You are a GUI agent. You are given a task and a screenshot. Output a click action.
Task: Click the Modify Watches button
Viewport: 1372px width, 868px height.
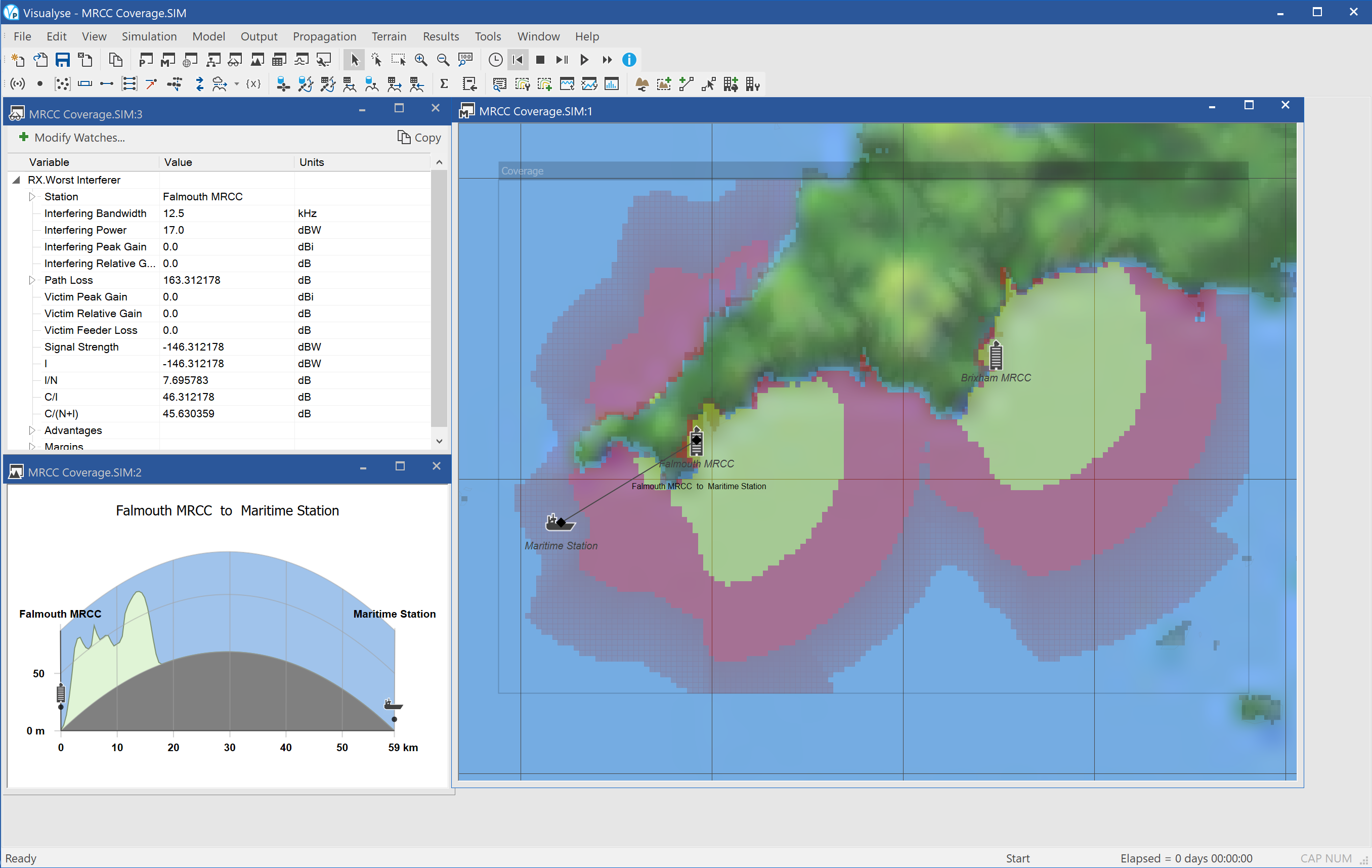coord(72,138)
